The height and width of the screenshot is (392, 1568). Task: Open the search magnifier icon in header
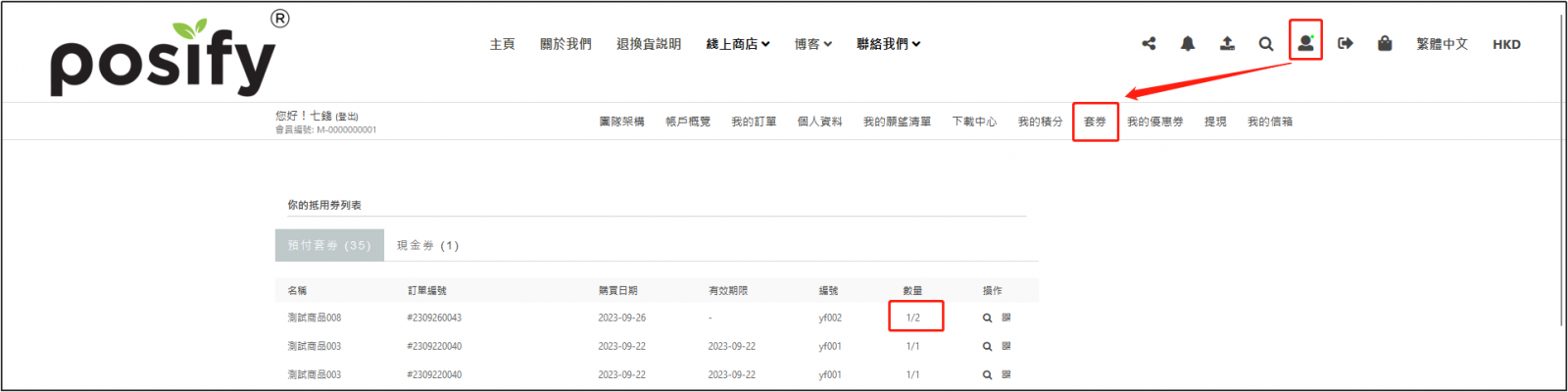point(1266,44)
